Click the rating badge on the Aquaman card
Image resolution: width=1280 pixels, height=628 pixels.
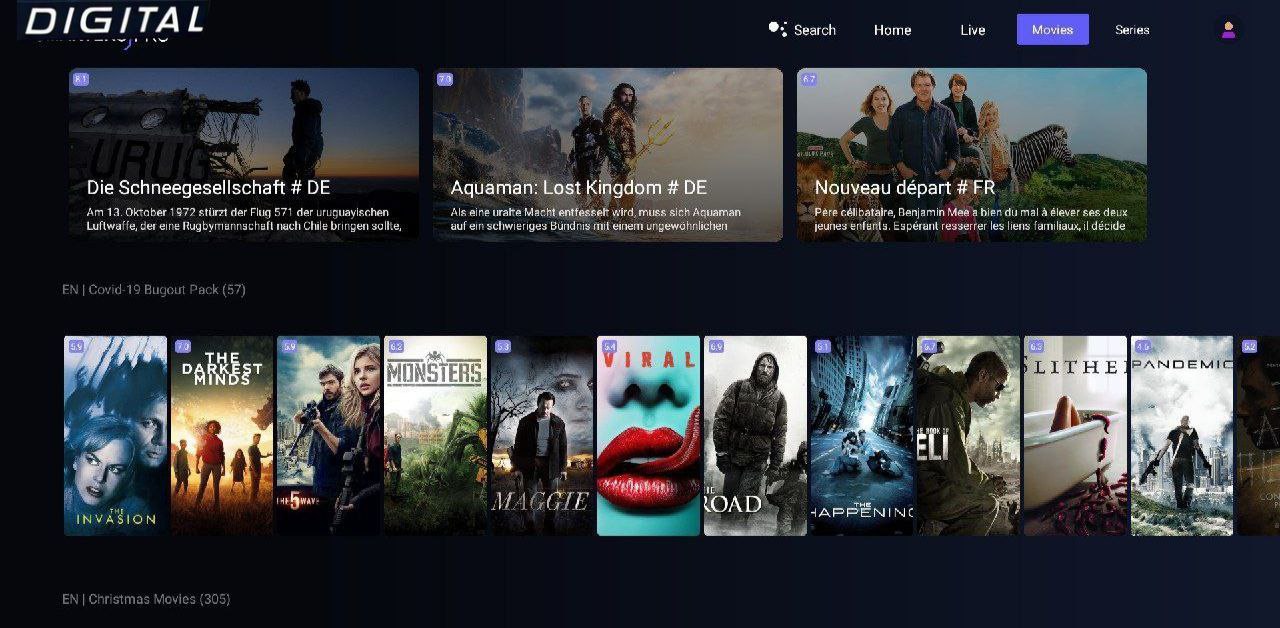click(x=445, y=79)
